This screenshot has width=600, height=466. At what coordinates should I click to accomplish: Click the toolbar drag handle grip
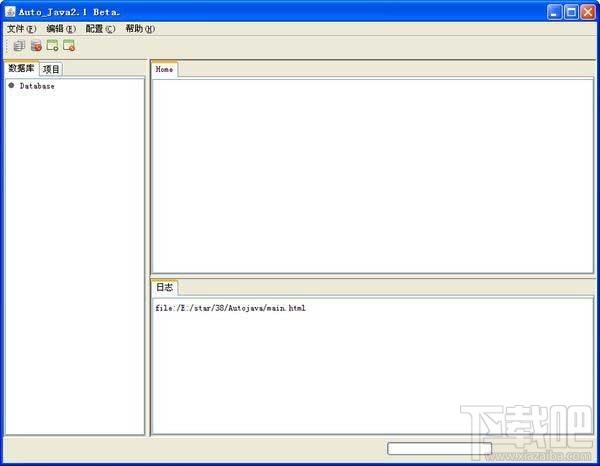click(x=7, y=46)
